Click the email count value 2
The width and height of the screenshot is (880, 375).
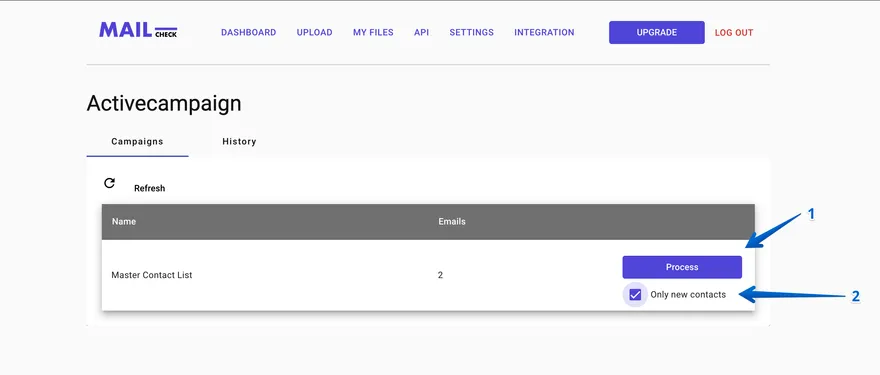coord(441,275)
